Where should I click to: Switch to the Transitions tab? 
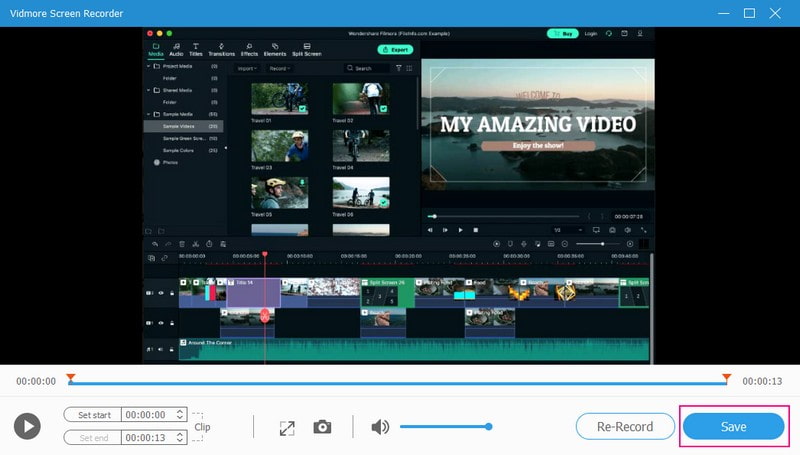tap(221, 50)
